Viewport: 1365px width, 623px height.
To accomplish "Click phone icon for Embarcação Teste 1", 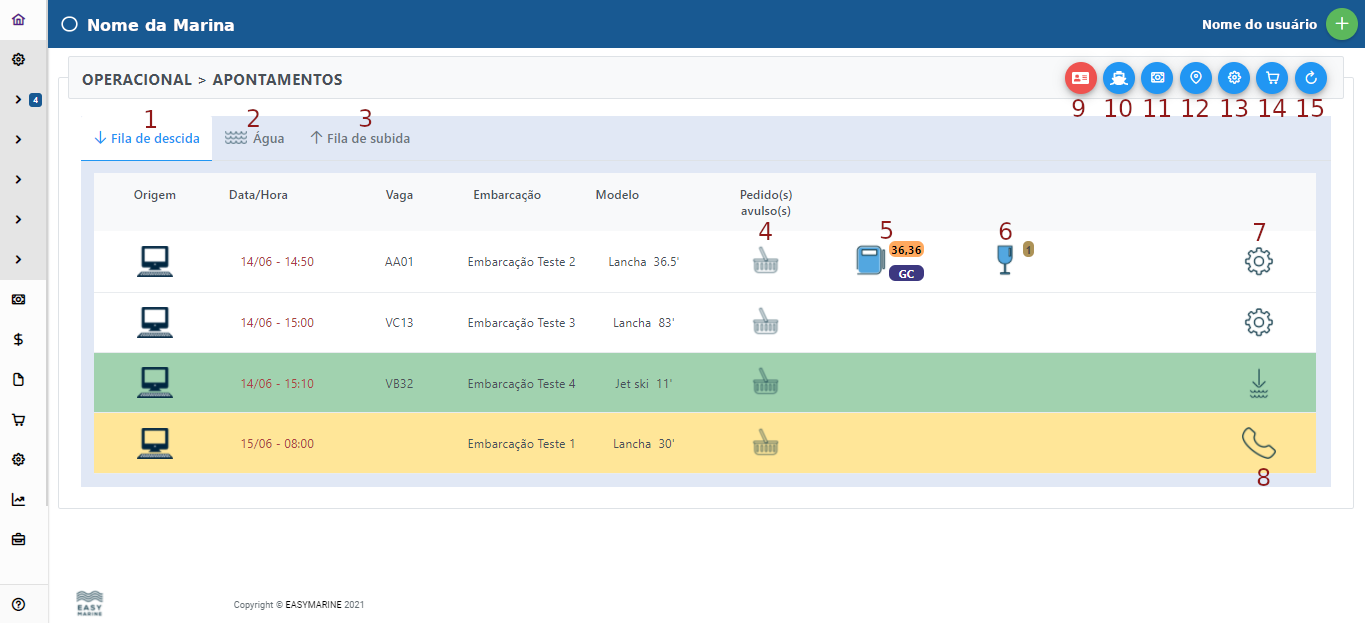I will pos(1258,443).
